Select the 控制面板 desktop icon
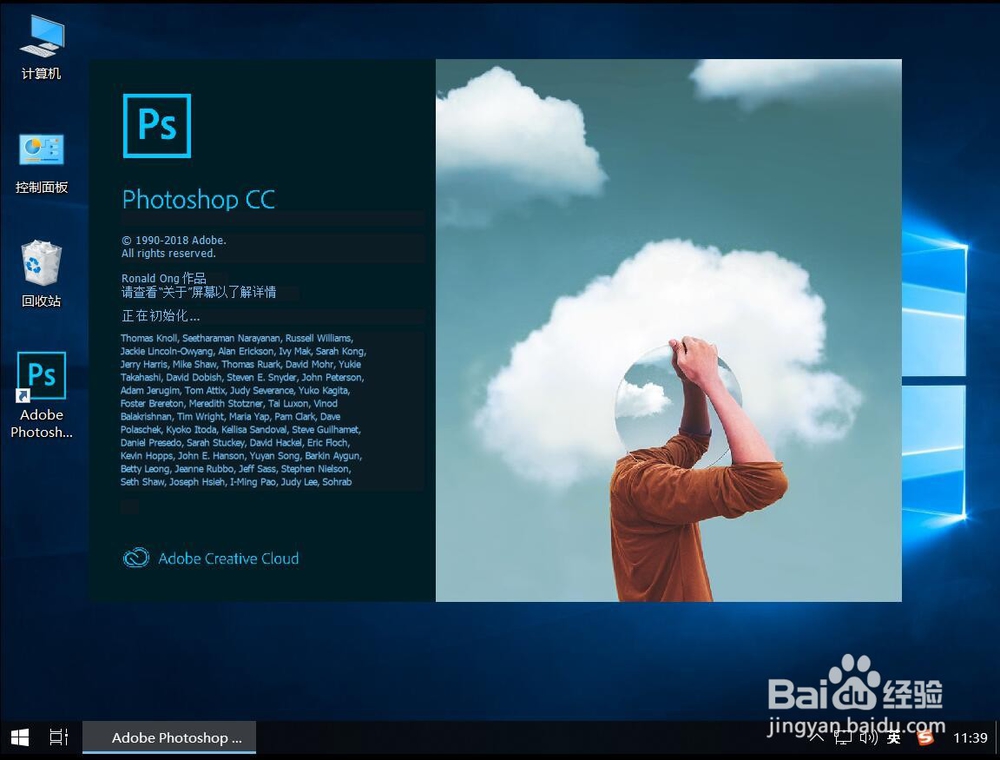The image size is (1000, 760). click(41, 163)
